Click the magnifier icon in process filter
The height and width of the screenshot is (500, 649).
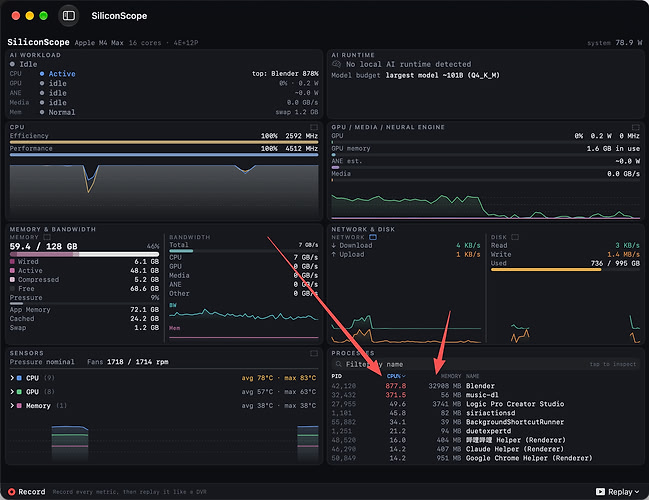click(339, 364)
